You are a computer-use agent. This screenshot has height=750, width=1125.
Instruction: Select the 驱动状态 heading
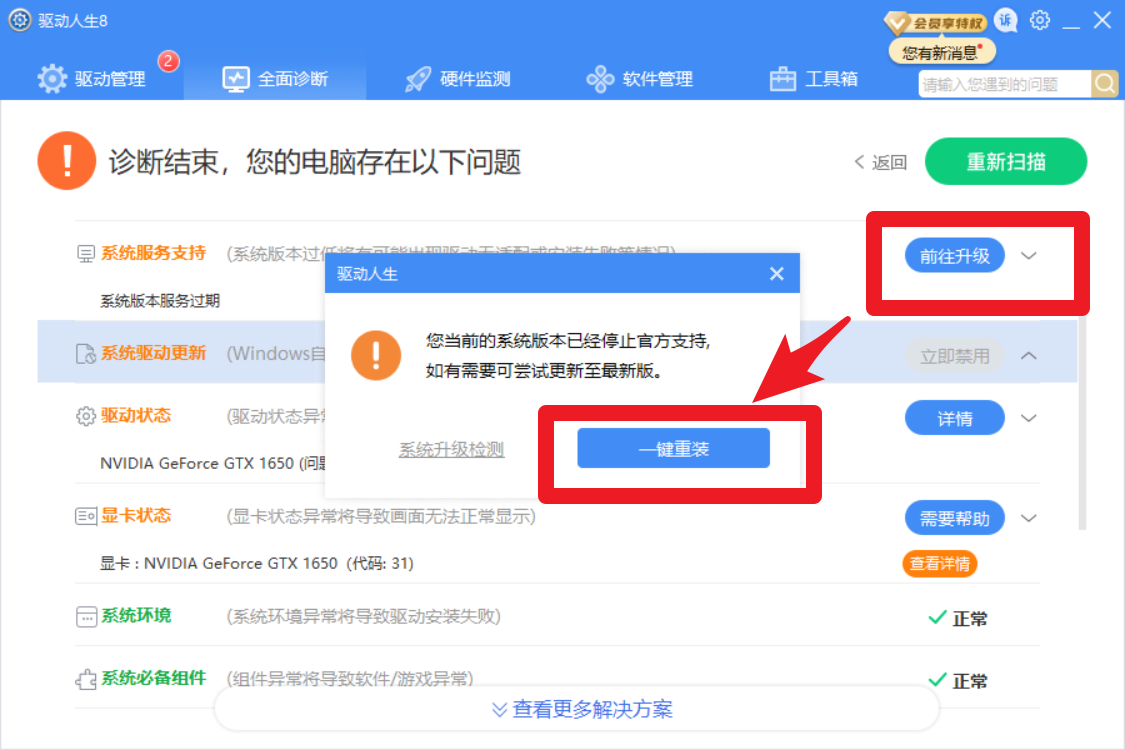pyautogui.click(x=136, y=416)
